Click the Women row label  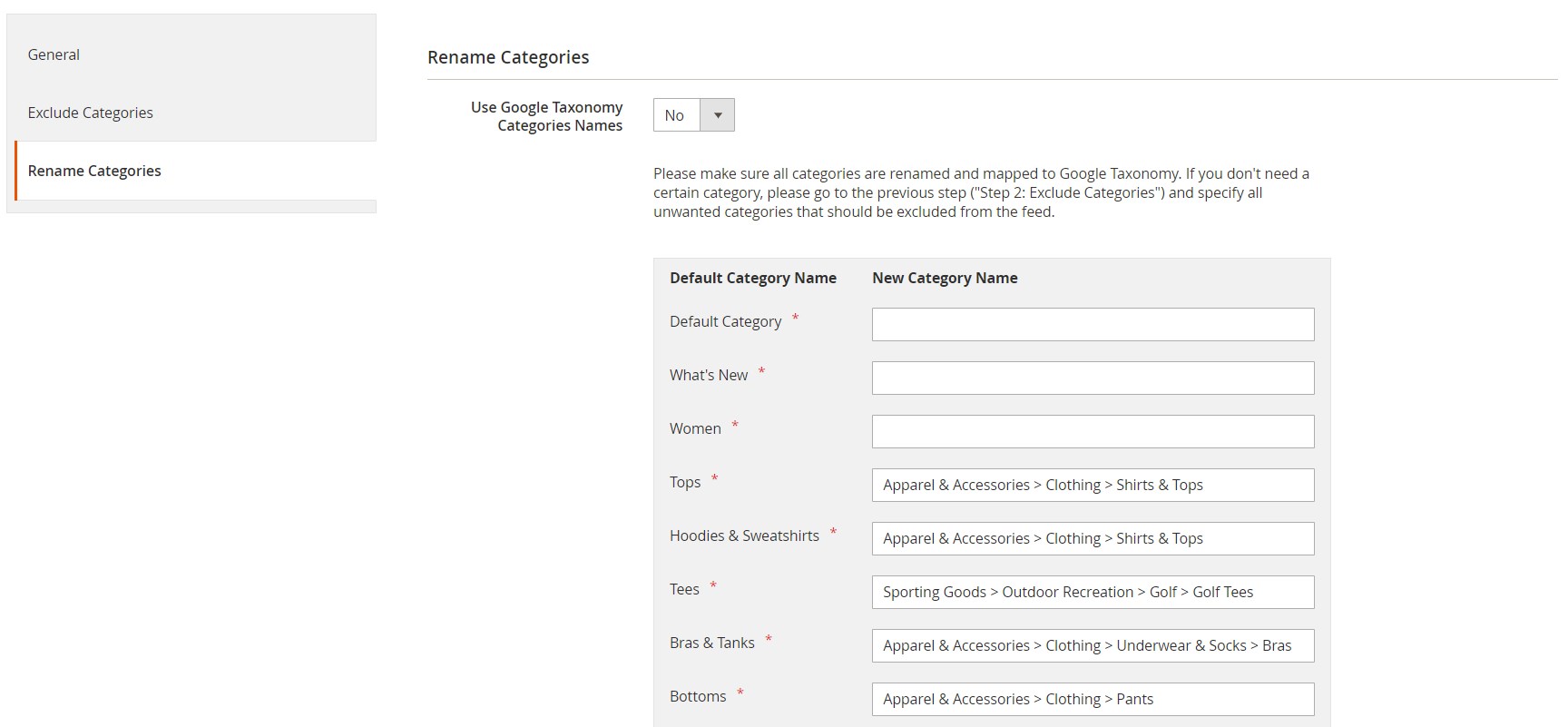(695, 428)
